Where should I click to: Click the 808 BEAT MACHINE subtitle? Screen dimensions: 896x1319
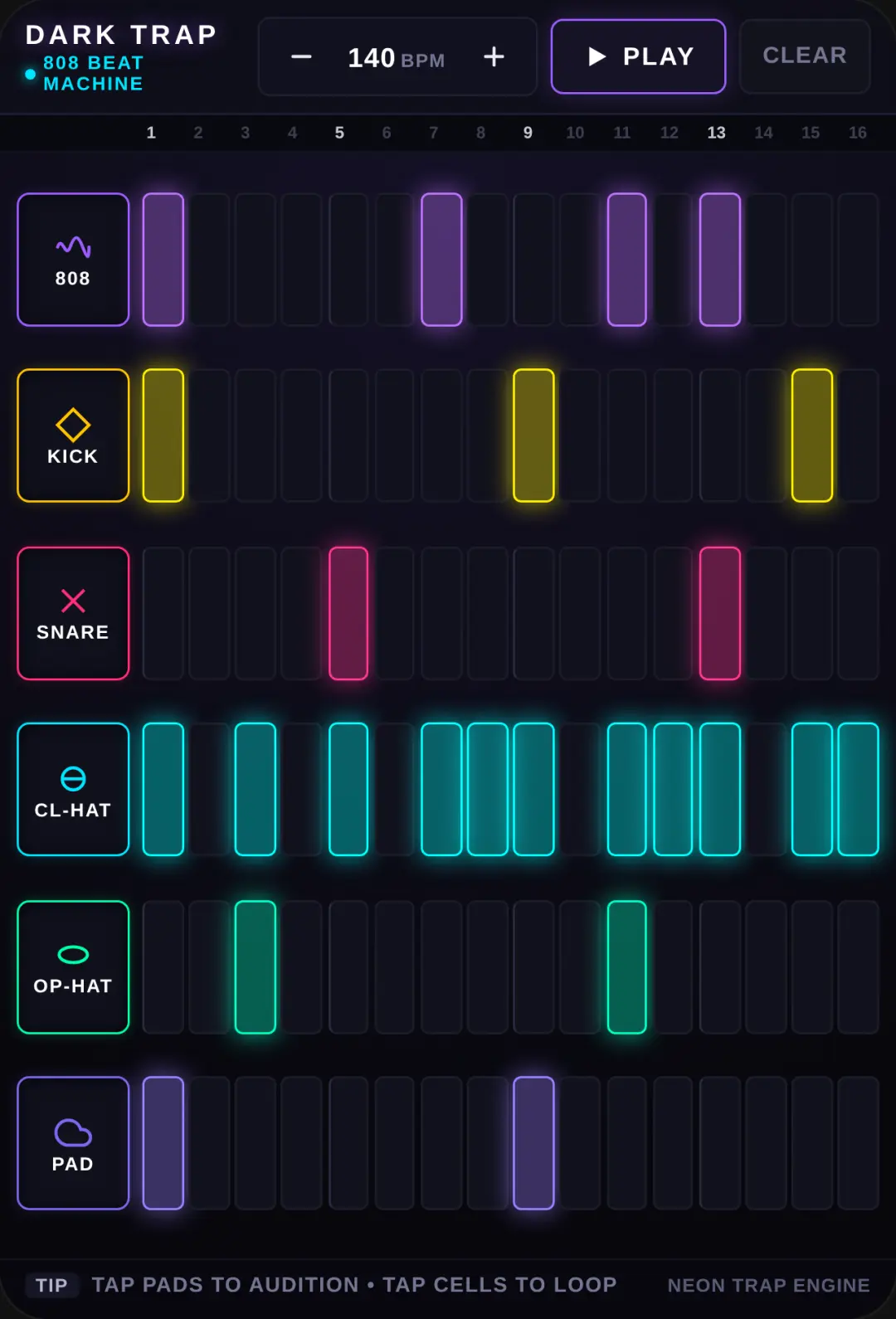coord(93,73)
